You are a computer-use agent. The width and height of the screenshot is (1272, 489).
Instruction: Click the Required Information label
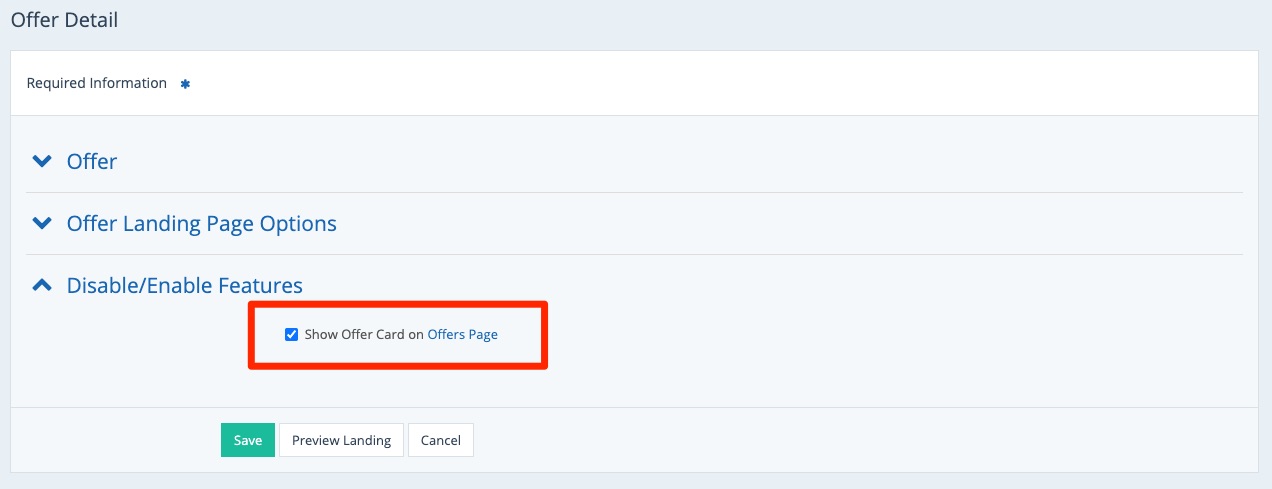tap(97, 83)
